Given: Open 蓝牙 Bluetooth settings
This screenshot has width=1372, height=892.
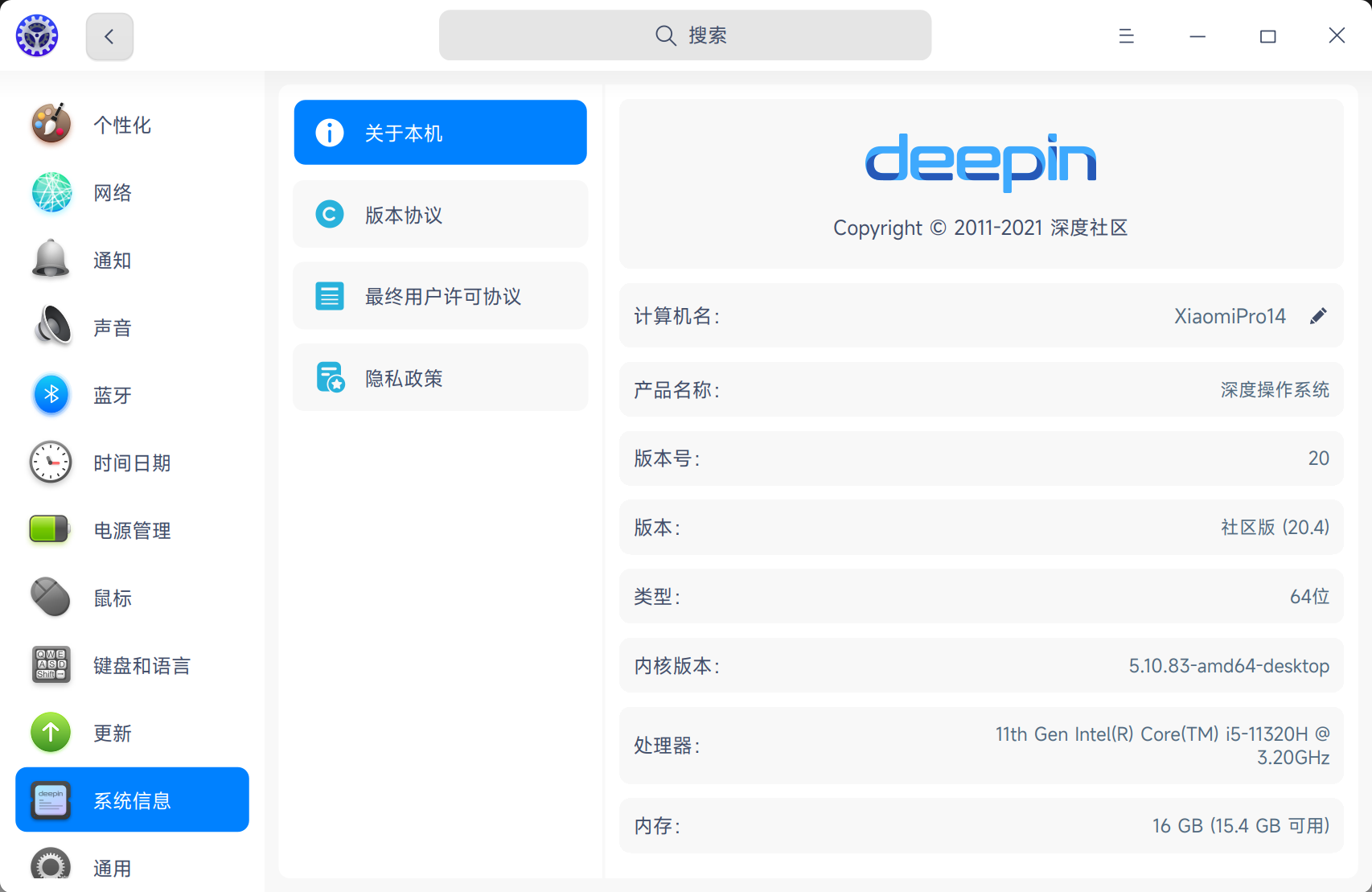Looking at the screenshot, I should tap(112, 395).
